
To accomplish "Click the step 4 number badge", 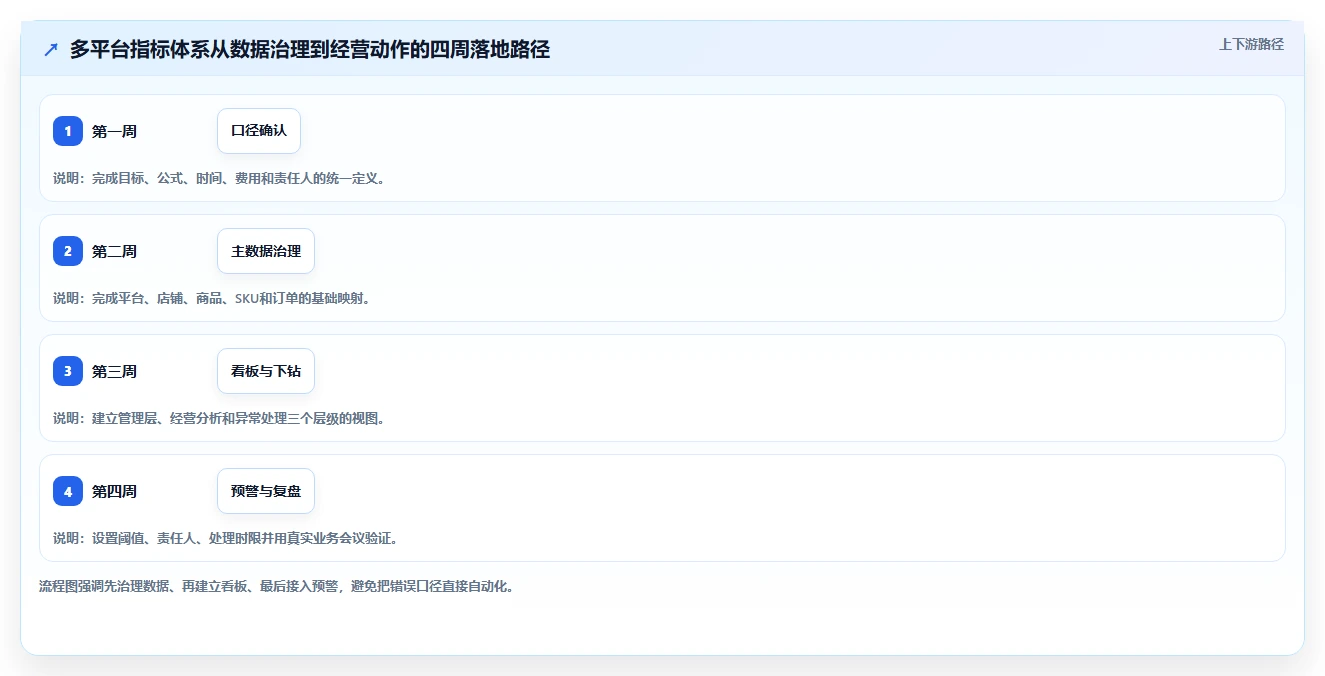I will [x=68, y=491].
